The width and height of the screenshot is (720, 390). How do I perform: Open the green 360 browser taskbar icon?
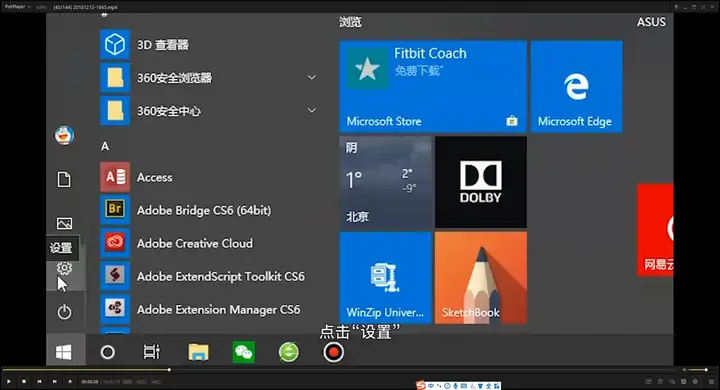(289, 352)
